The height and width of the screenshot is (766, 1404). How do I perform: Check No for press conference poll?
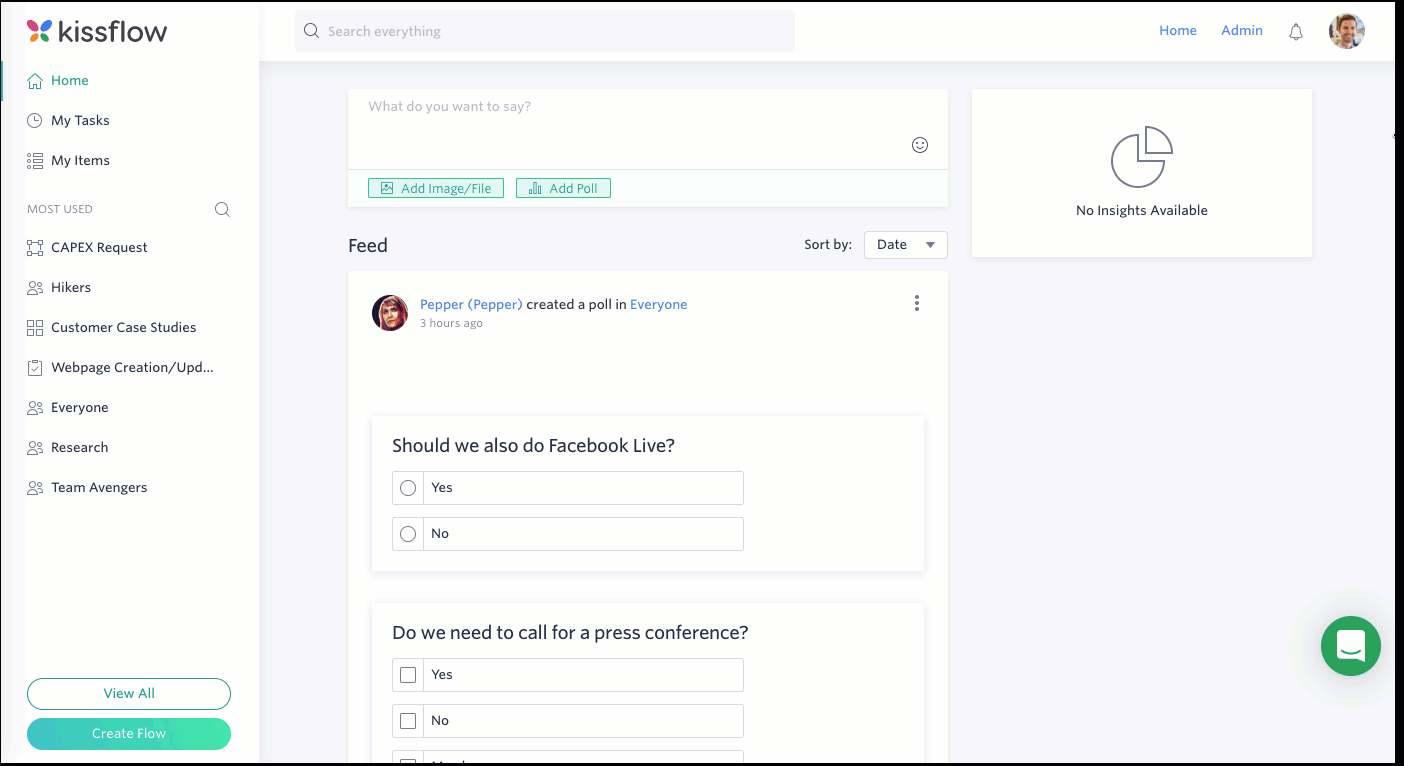(x=408, y=721)
